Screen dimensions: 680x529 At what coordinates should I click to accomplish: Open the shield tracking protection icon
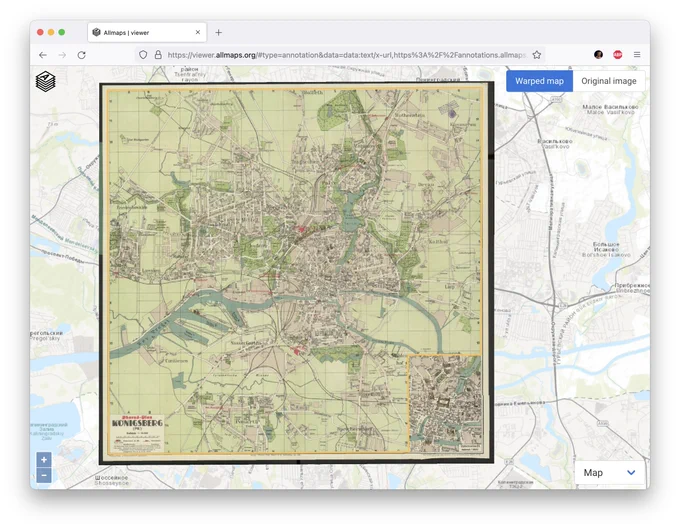coord(143,55)
